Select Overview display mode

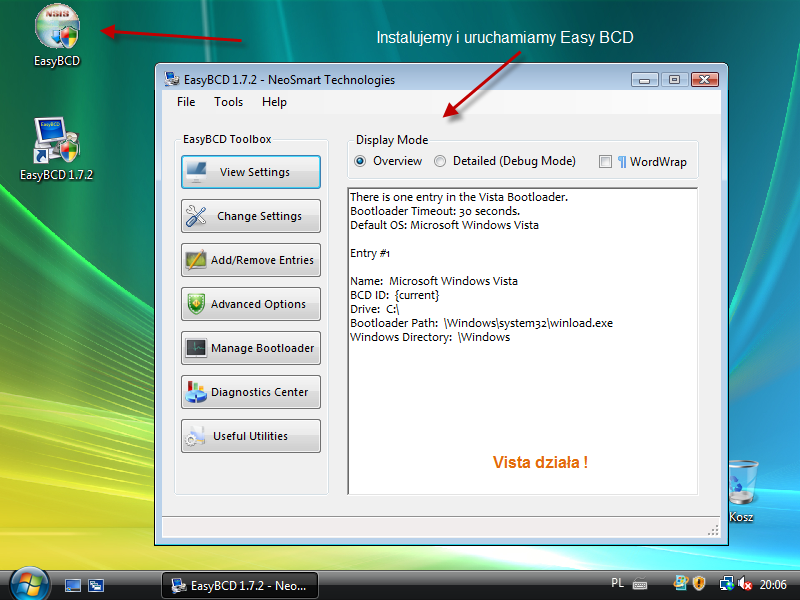[388, 161]
